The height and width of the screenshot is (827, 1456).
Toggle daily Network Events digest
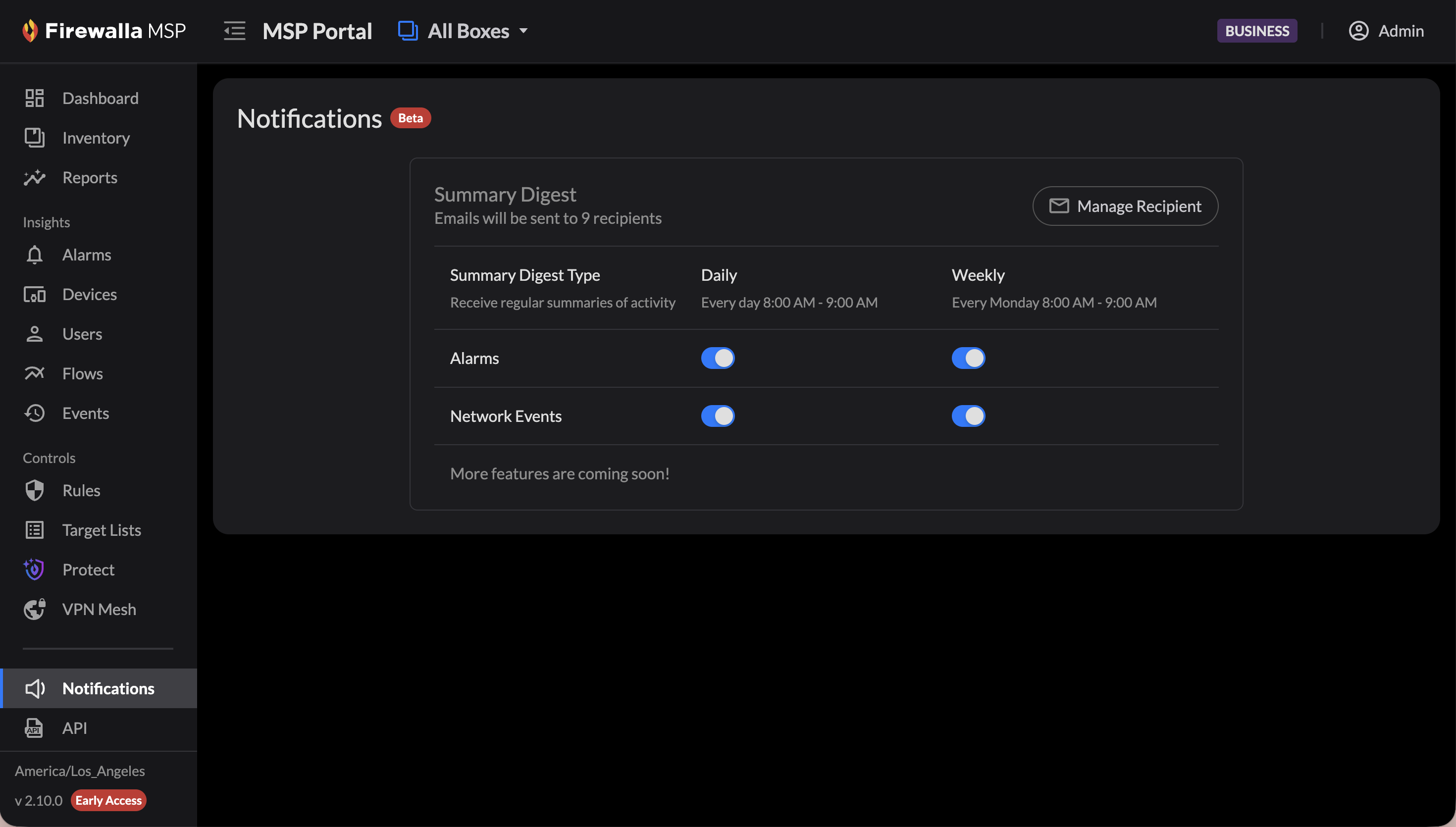(718, 416)
